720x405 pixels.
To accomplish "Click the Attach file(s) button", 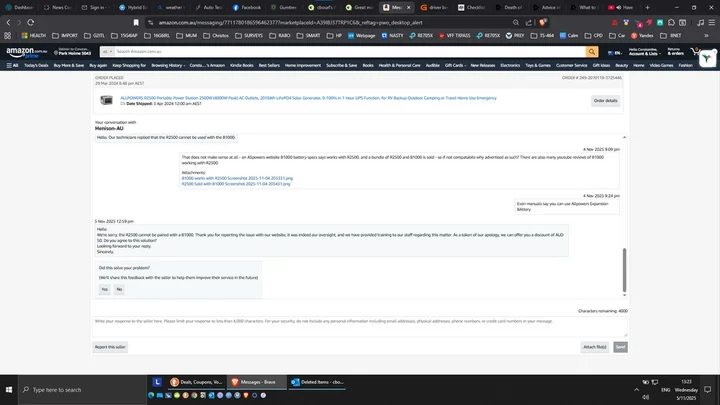I will [595, 347].
